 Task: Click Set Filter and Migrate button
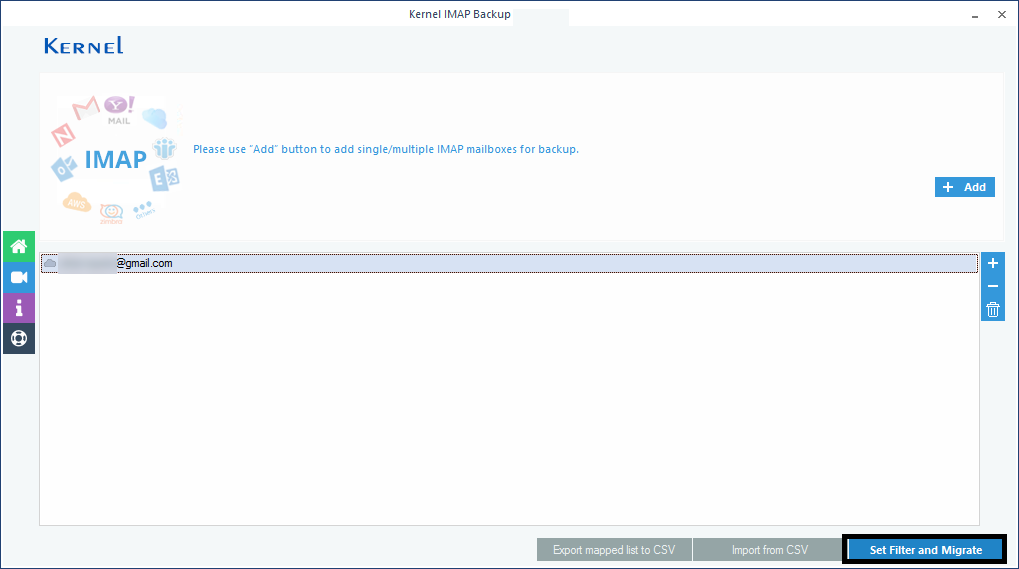pyautogui.click(x=925, y=550)
